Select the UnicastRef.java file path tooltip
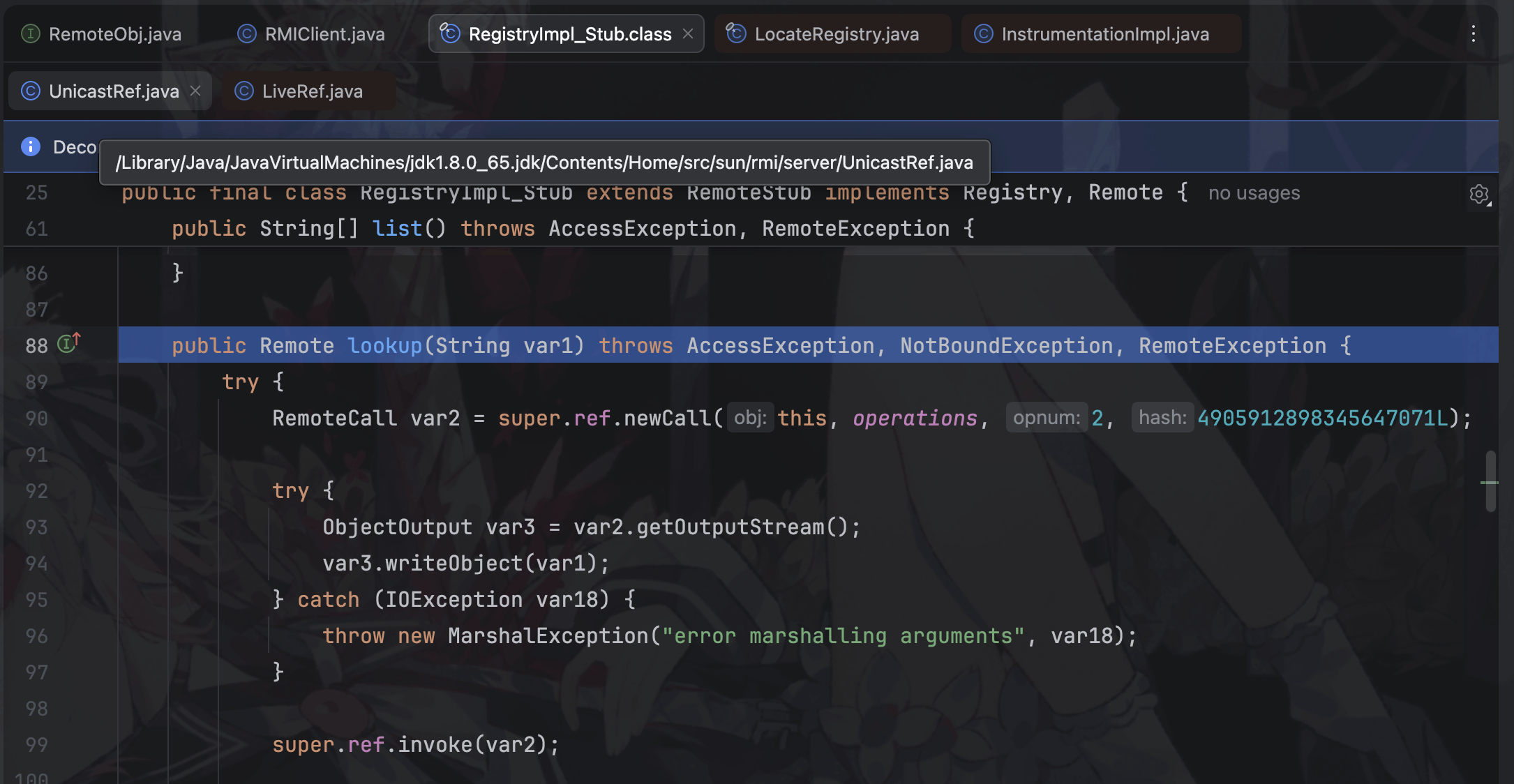The image size is (1514, 784). (544, 163)
